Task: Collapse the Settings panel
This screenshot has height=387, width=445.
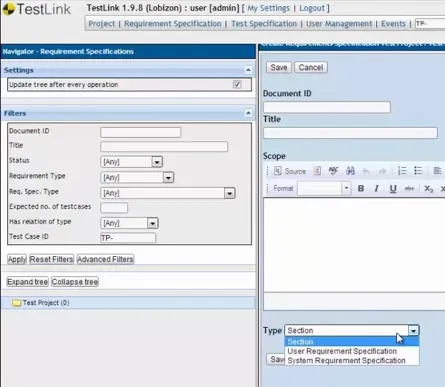Action: 248,70
